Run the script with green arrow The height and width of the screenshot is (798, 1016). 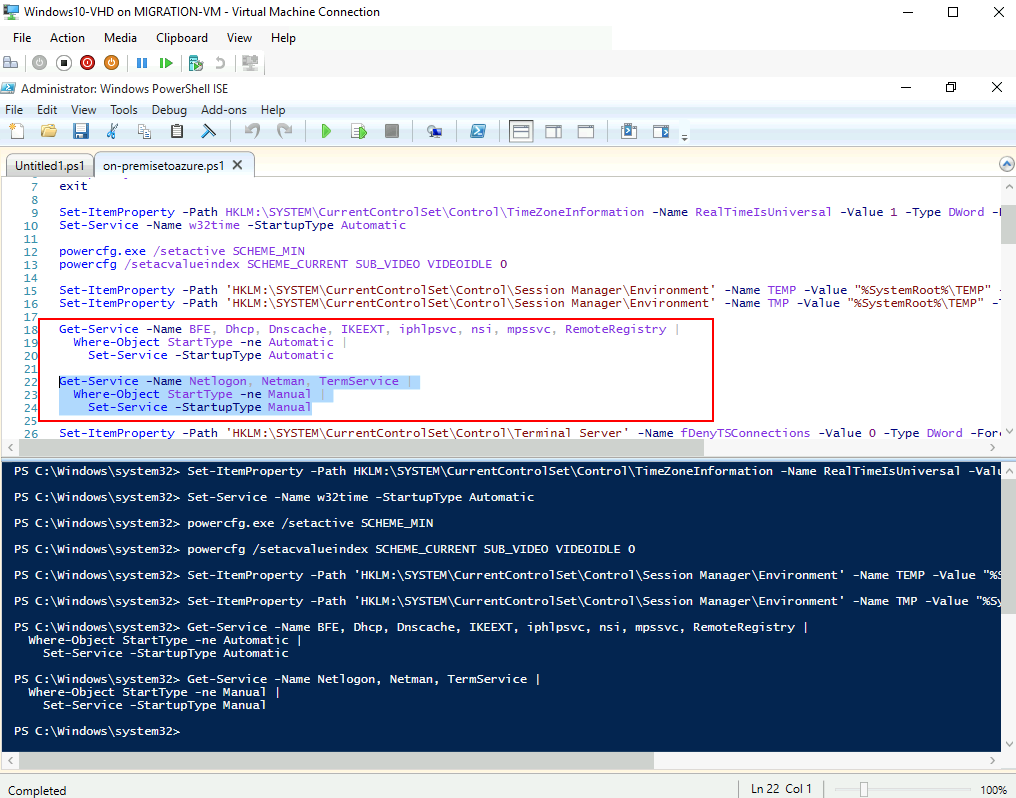pos(327,131)
